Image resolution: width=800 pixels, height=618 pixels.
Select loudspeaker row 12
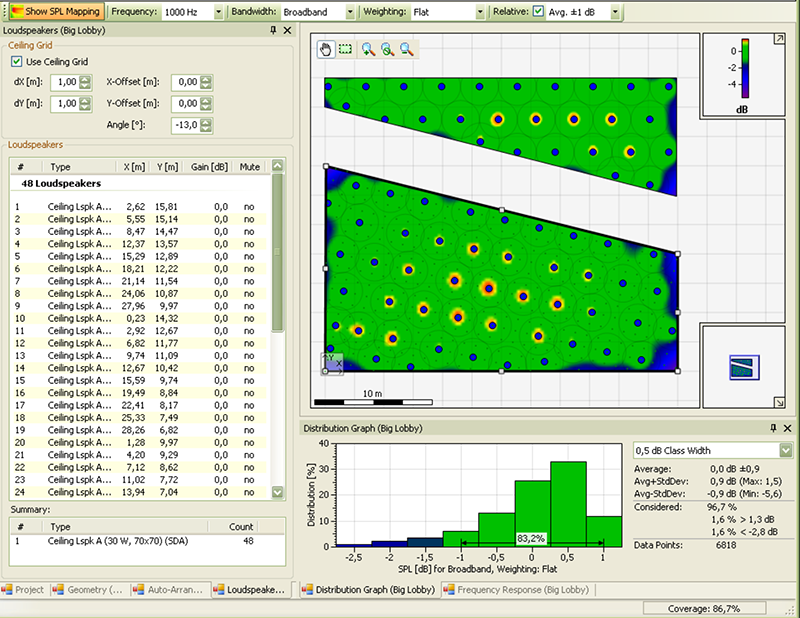[x=138, y=343]
